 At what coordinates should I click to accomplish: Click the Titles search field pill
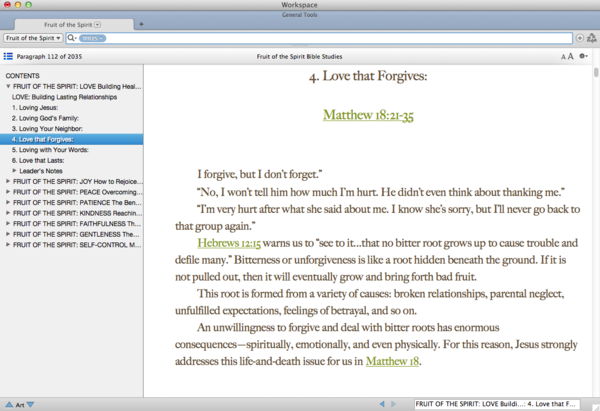(x=92, y=38)
